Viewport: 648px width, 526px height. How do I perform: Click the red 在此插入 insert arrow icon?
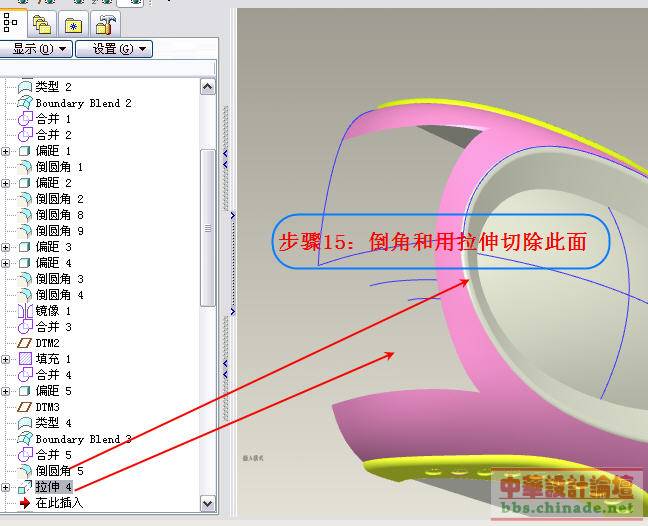(25, 503)
